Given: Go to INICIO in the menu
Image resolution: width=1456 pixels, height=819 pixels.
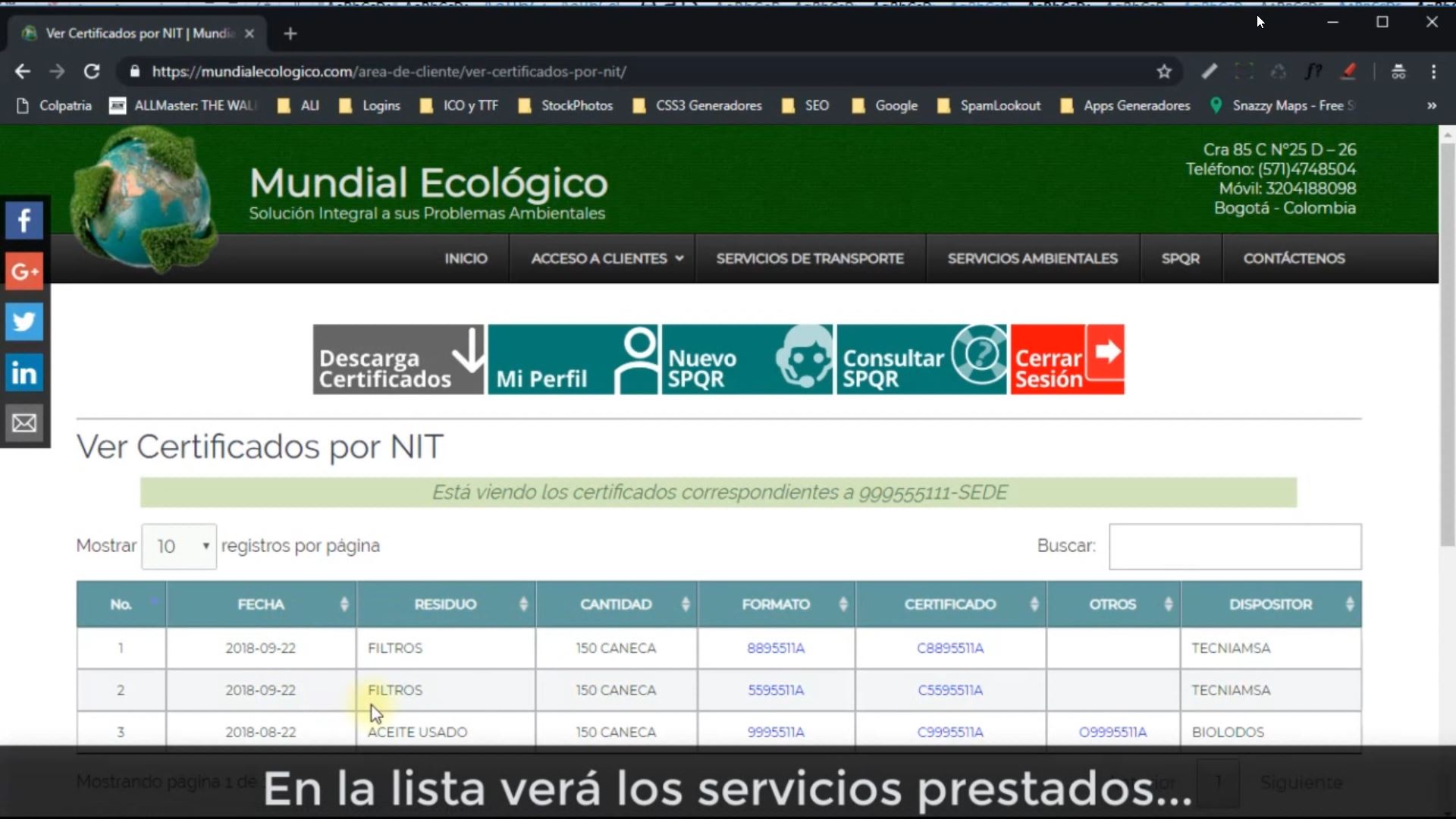Looking at the screenshot, I should click(x=466, y=259).
